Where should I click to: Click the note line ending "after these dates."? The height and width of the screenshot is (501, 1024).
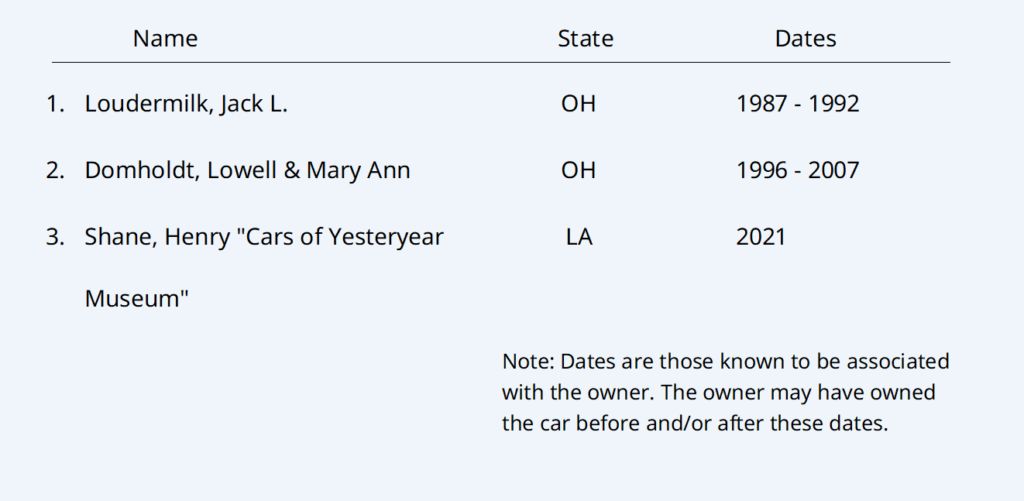(694, 423)
